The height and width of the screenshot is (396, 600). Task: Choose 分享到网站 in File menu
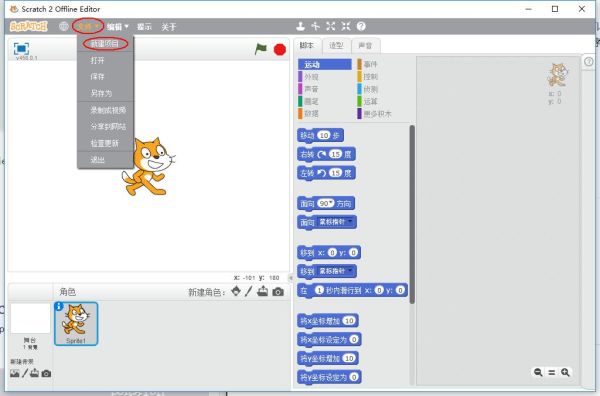pos(105,126)
